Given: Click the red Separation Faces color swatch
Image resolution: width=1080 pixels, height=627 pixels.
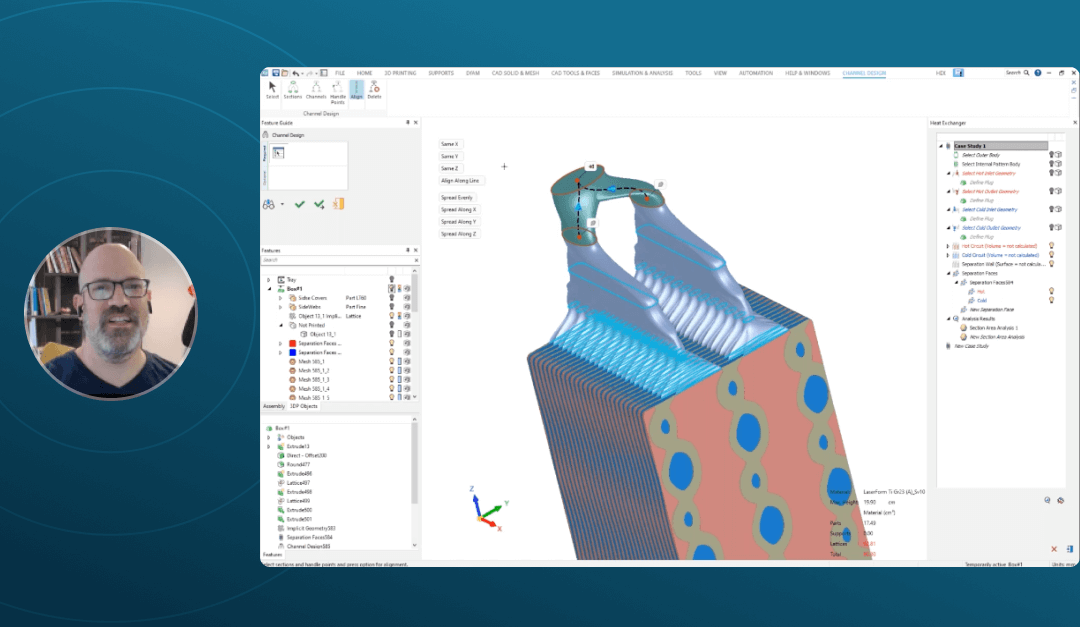Looking at the screenshot, I should click(x=291, y=343).
